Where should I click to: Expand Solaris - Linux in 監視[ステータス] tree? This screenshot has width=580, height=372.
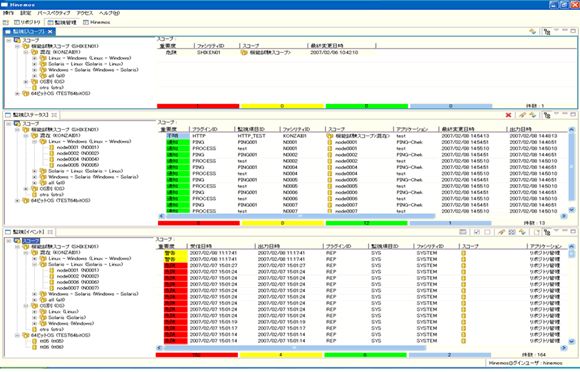(35, 171)
